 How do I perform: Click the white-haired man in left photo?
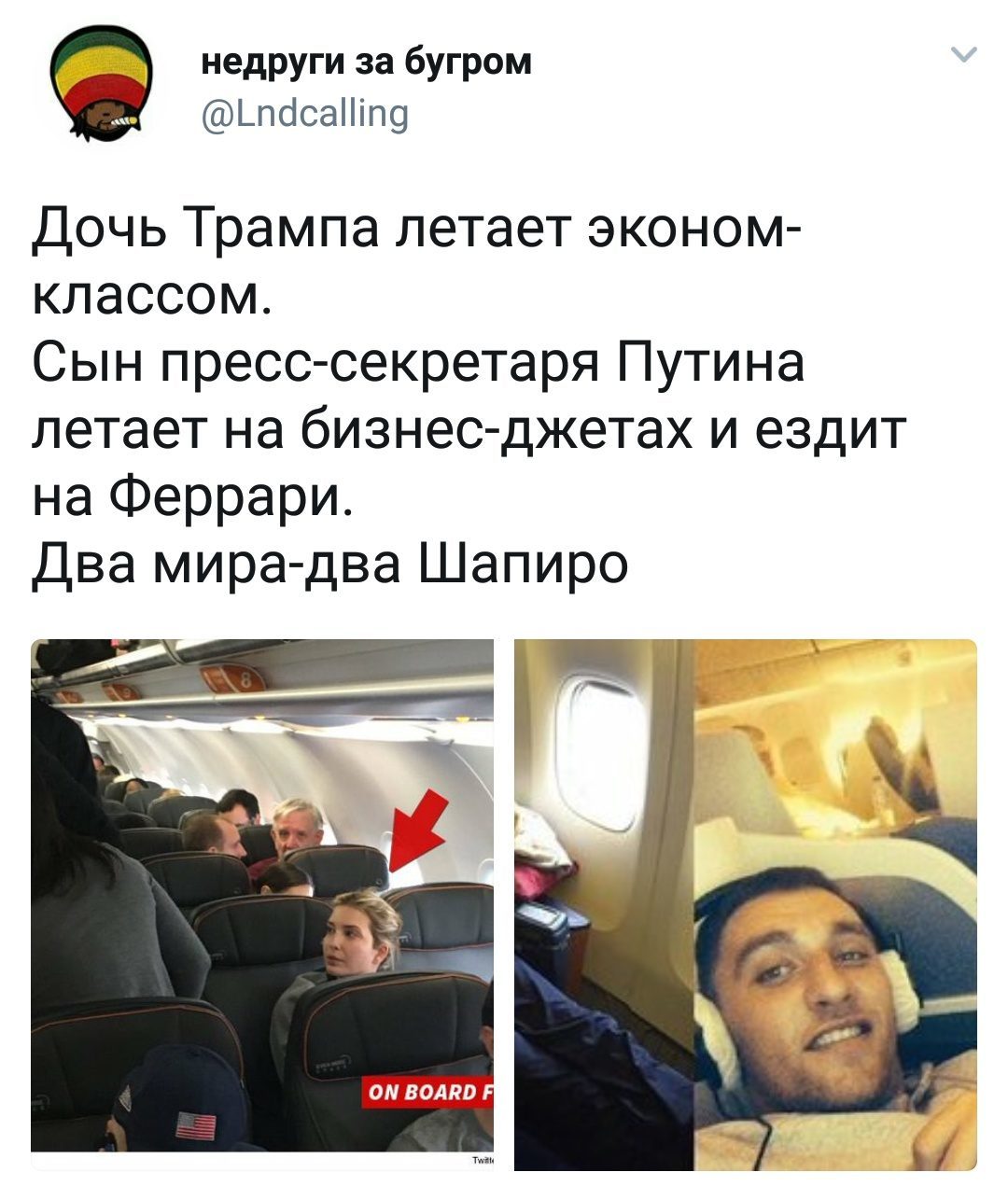(x=298, y=828)
